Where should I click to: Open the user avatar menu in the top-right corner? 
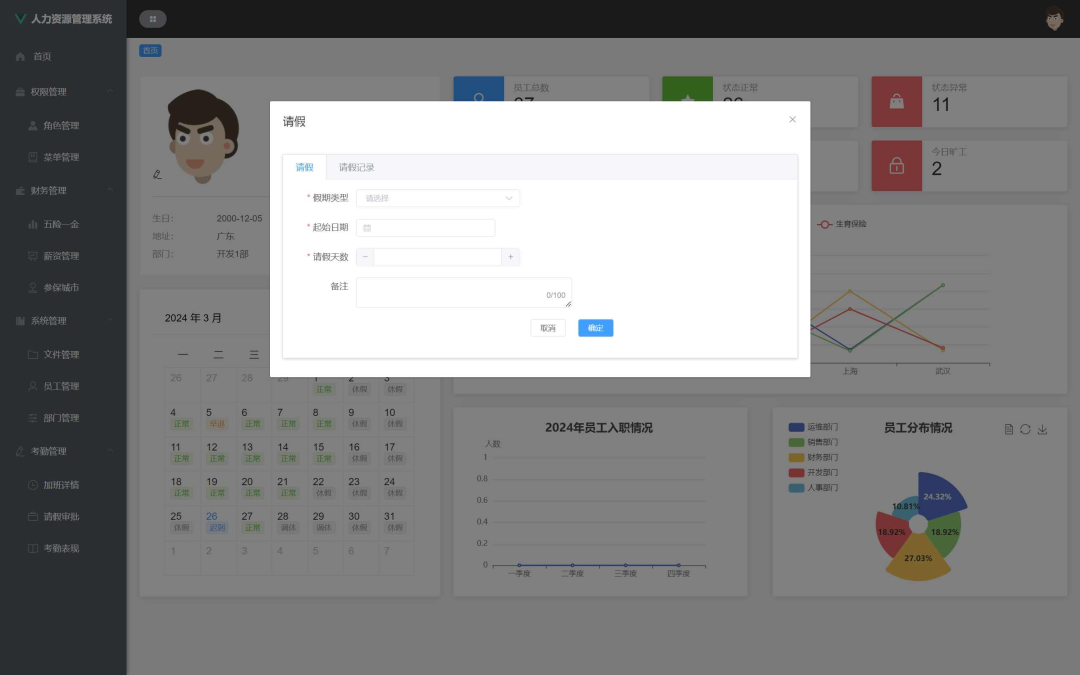[1053, 19]
